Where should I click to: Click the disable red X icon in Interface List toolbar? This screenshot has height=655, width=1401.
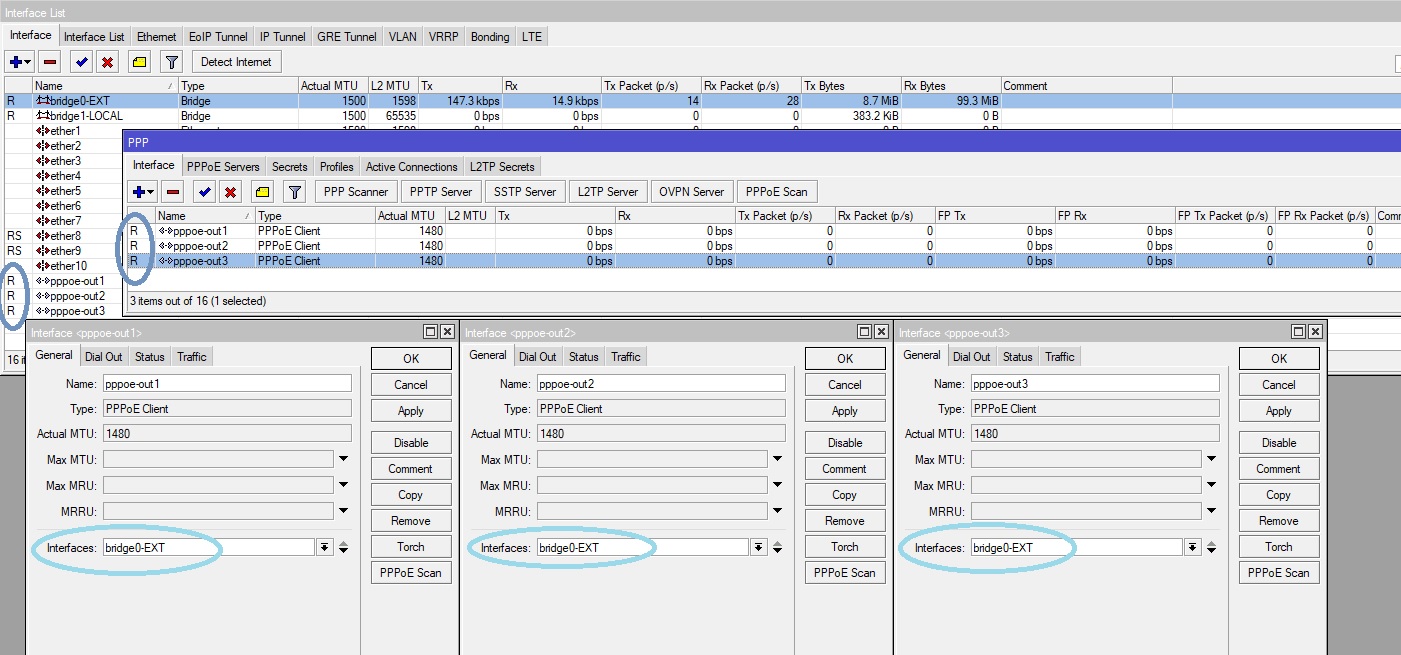pos(107,62)
